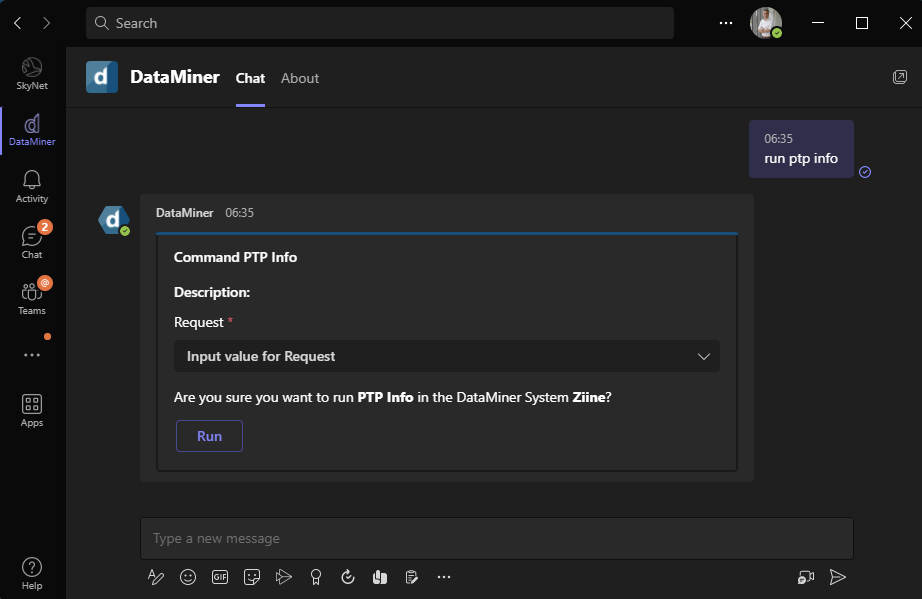This screenshot has width=922, height=599.
Task: Click the 'Description:' label
Action: point(212,292)
